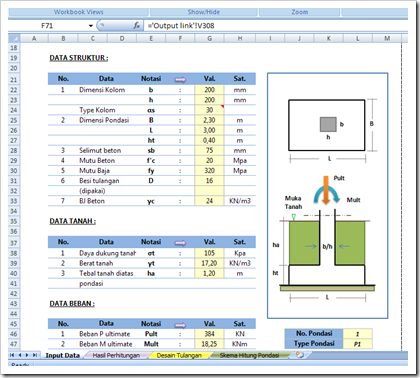Go to next sheet navigation arrow
The height and width of the screenshot is (378, 420).
(x=27, y=355)
